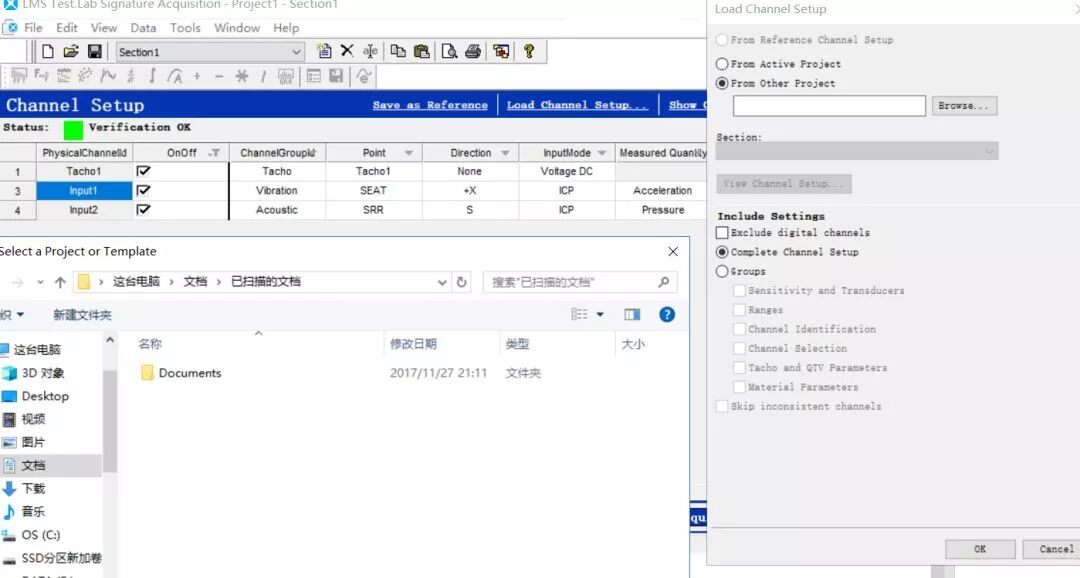1080x578 pixels.
Task: Uncheck OnOff checkbox for Input1 row
Action: [143, 190]
